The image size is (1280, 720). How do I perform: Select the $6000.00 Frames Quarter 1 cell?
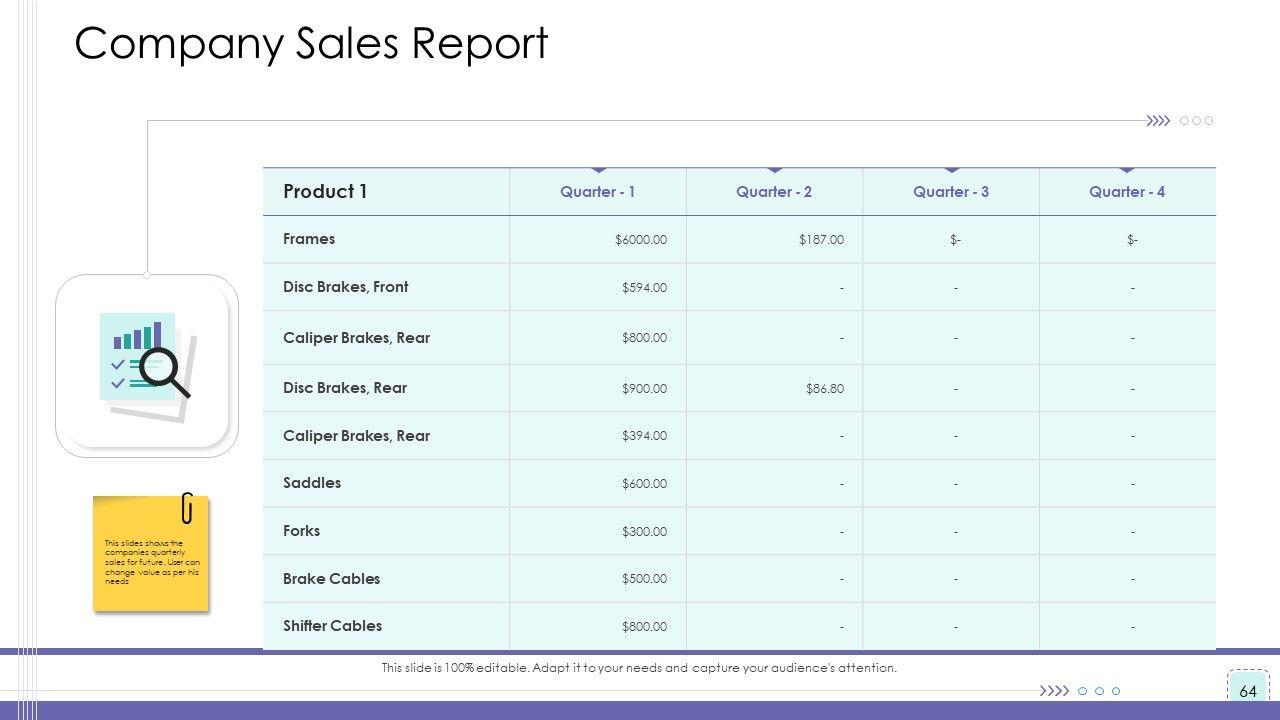click(640, 240)
